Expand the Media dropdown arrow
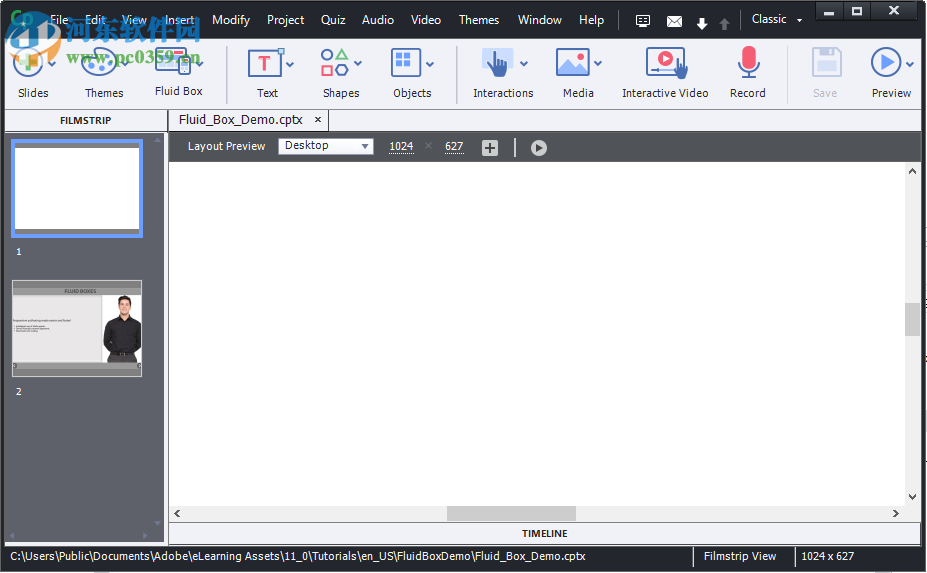Screen dimensions: 927x573 click(598, 63)
